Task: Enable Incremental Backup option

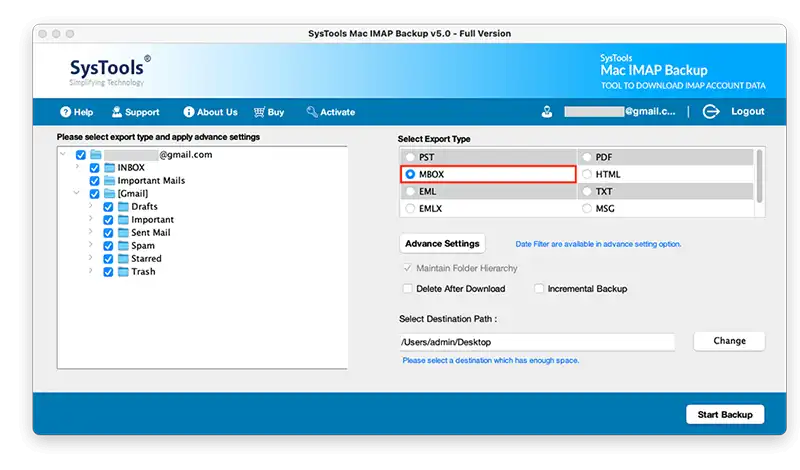Action: [x=539, y=288]
